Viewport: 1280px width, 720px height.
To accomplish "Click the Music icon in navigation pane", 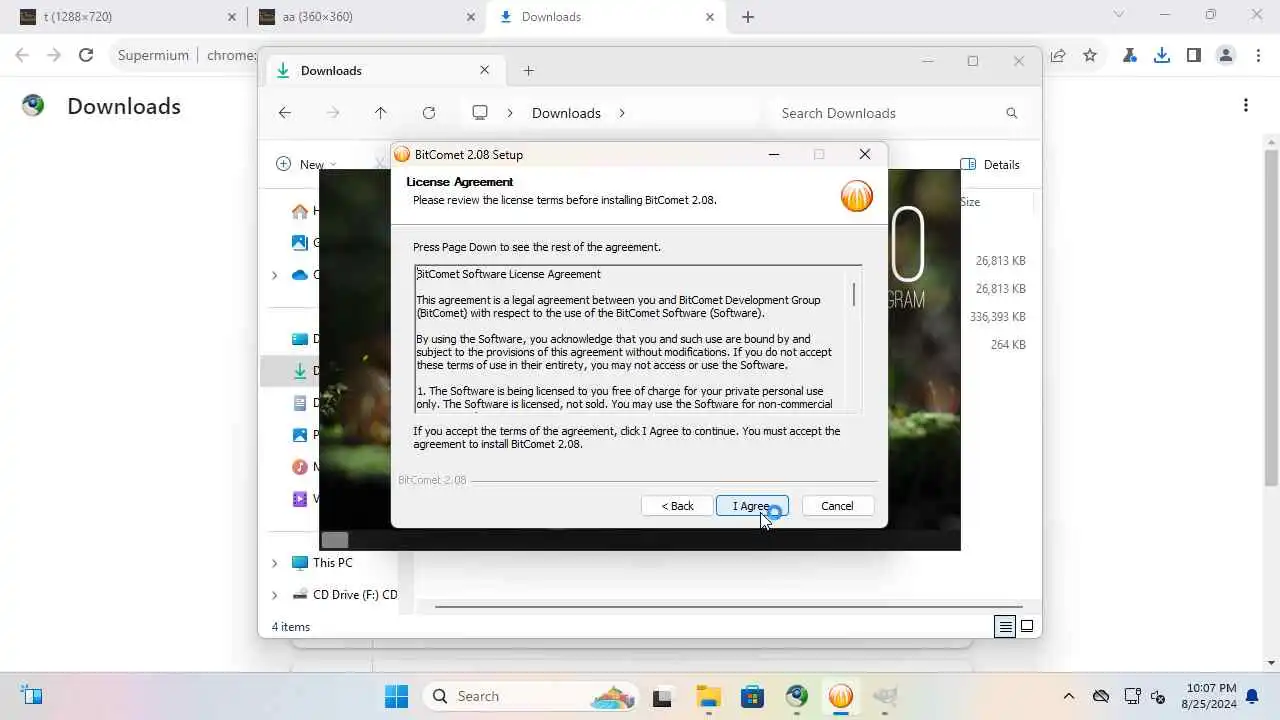I will pos(300,467).
